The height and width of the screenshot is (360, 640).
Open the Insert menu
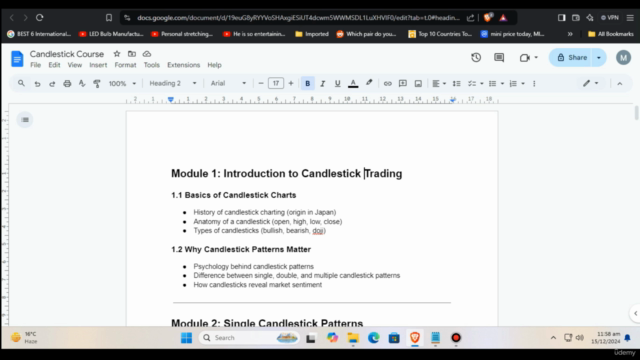point(98,65)
